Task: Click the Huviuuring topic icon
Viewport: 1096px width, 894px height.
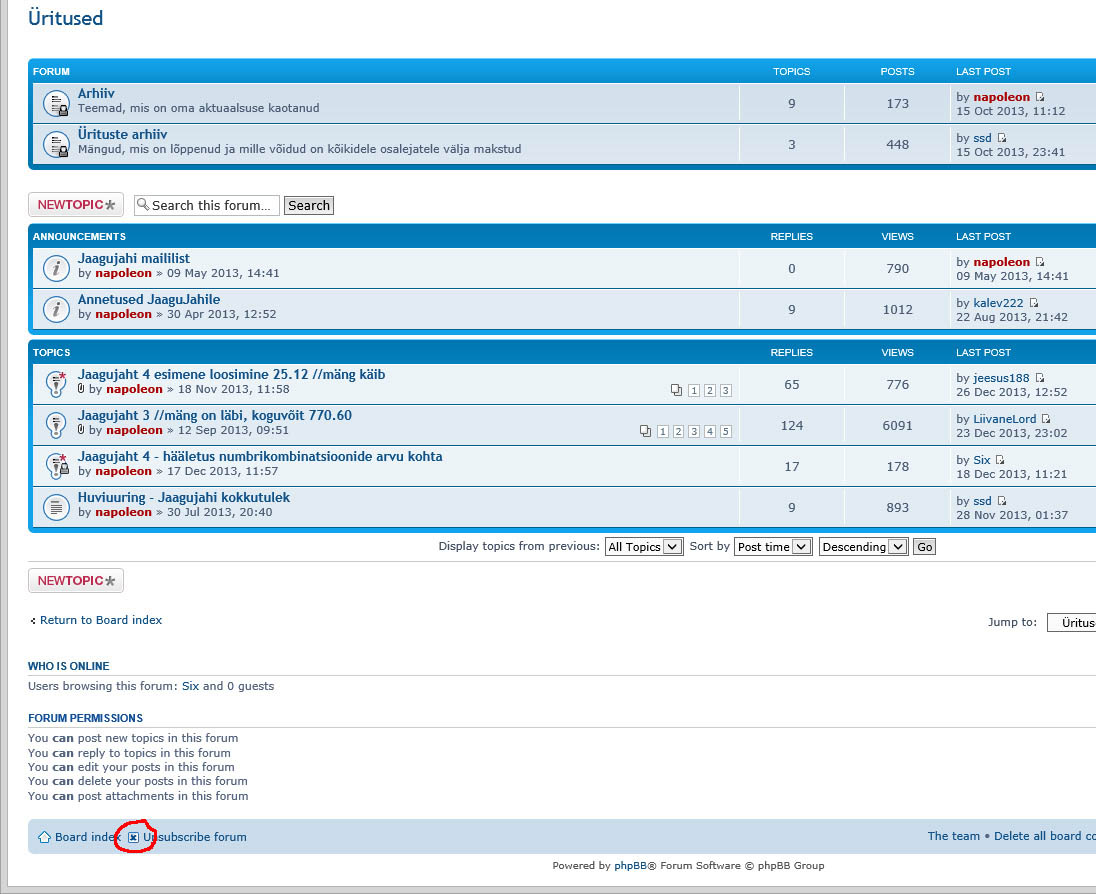Action: click(56, 506)
